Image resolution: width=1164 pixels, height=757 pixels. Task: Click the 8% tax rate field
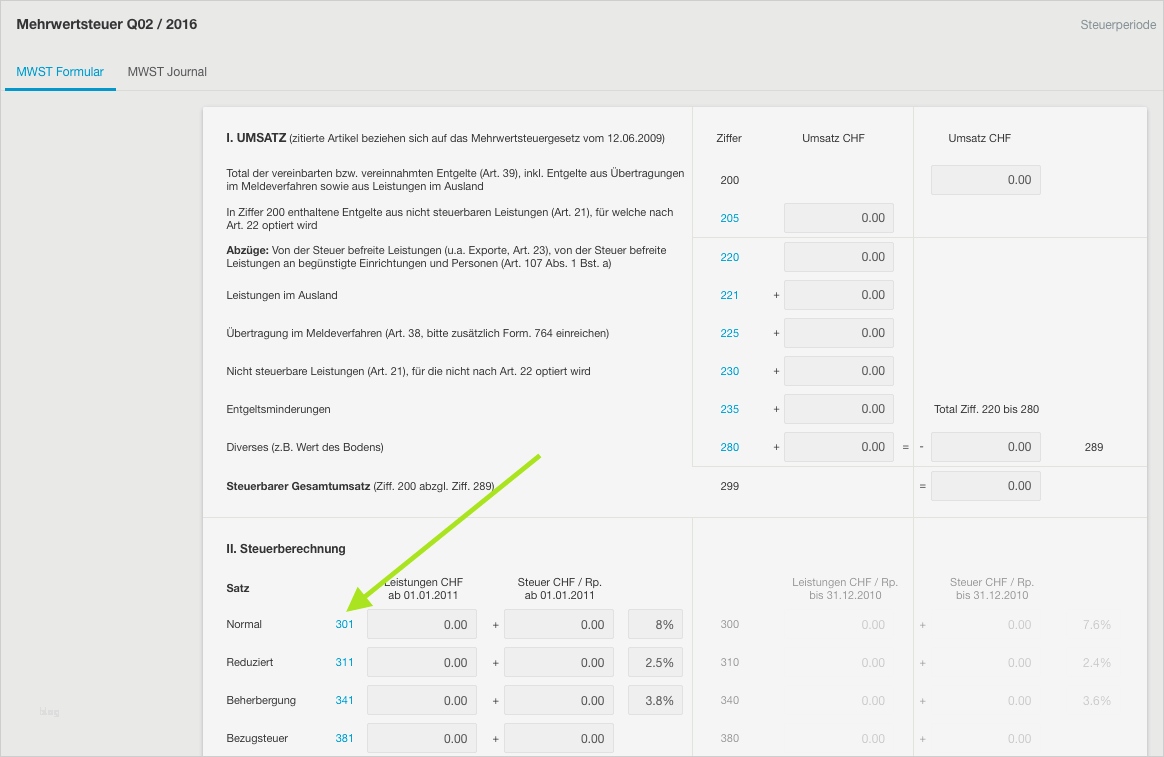point(655,624)
